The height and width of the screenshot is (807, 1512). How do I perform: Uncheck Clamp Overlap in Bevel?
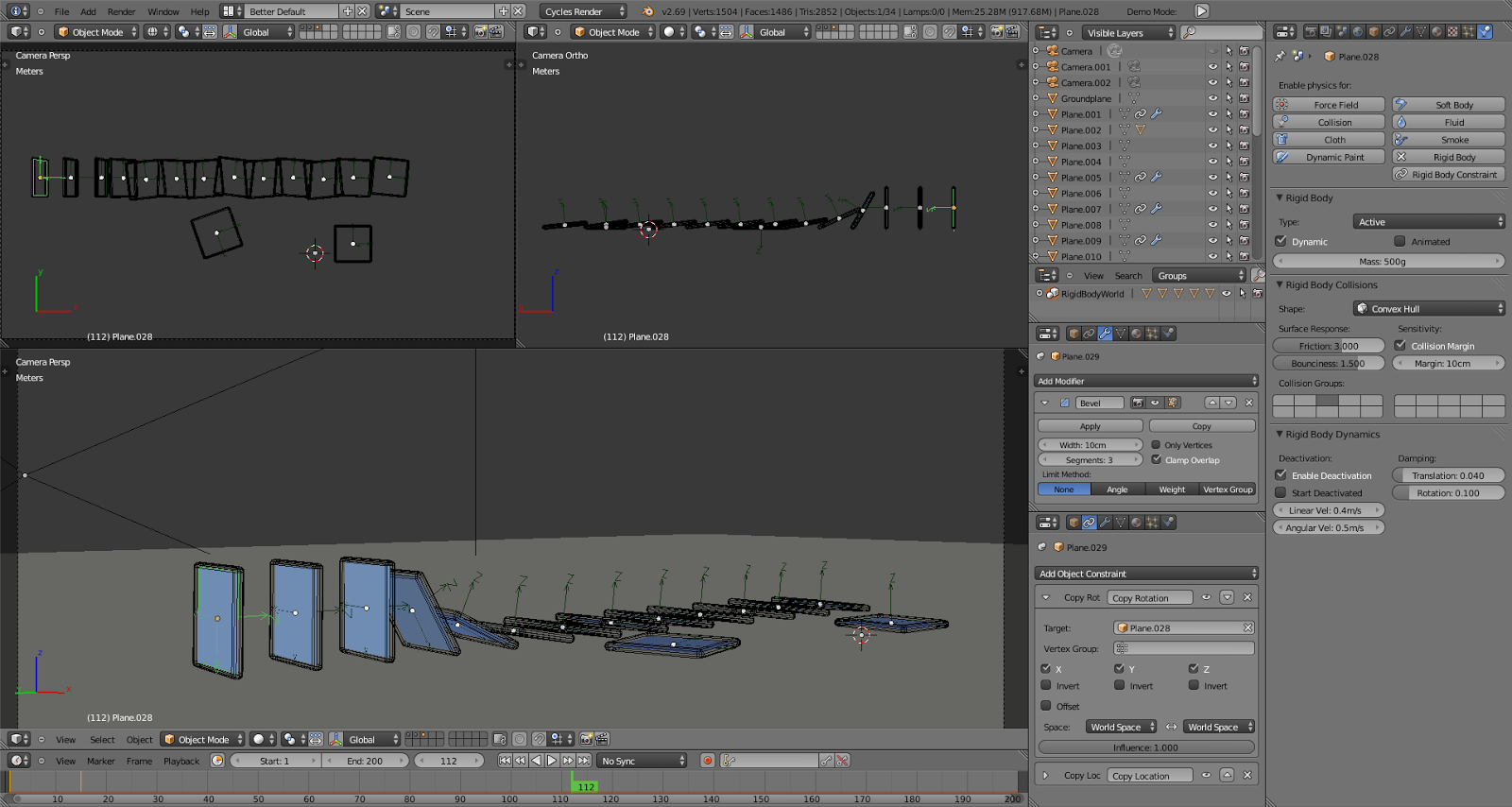point(1156,460)
